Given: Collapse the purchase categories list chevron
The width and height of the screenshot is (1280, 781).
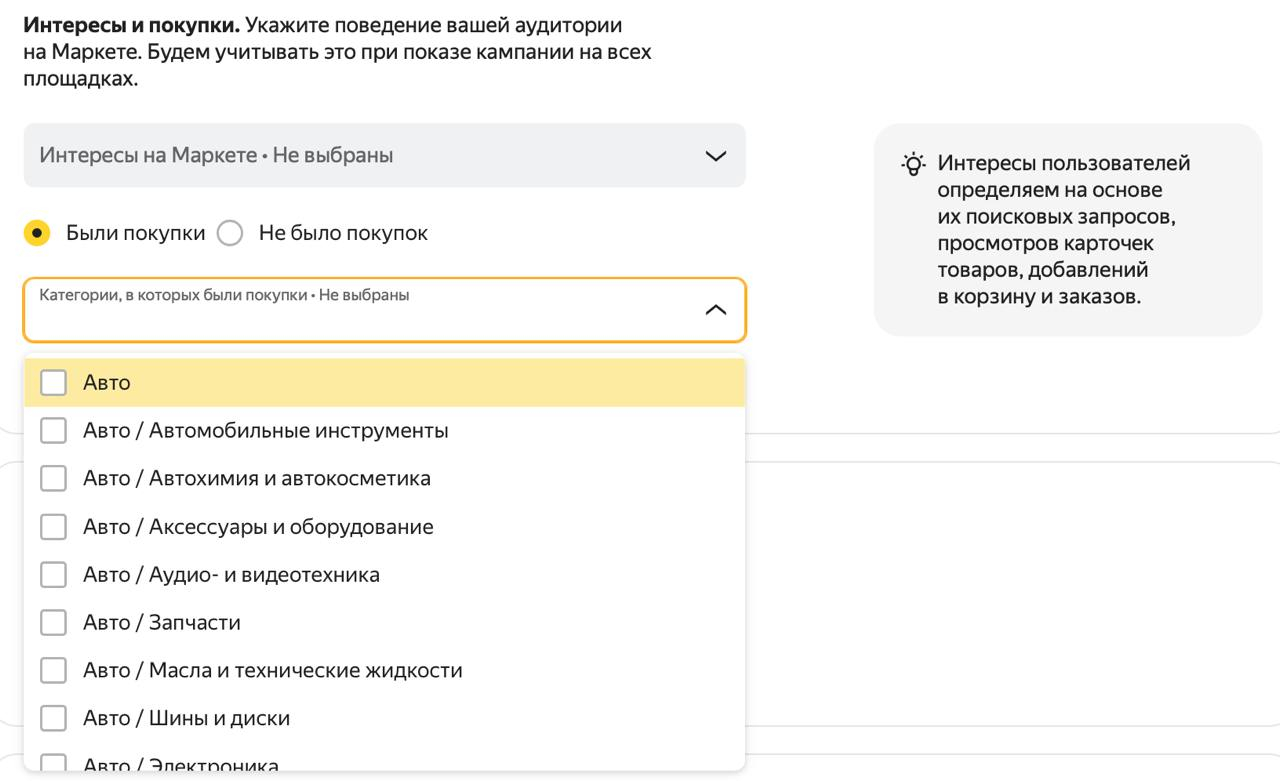Looking at the screenshot, I should point(715,310).
